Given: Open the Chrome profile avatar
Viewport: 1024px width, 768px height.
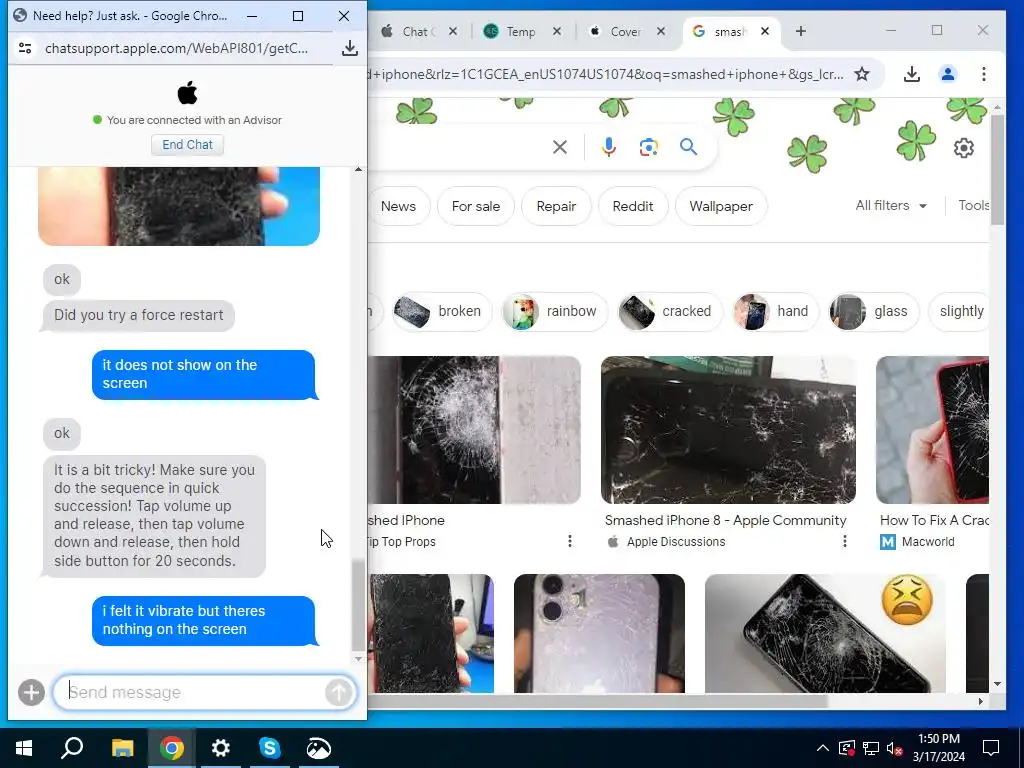Looking at the screenshot, I should pyautogui.click(x=948, y=74).
